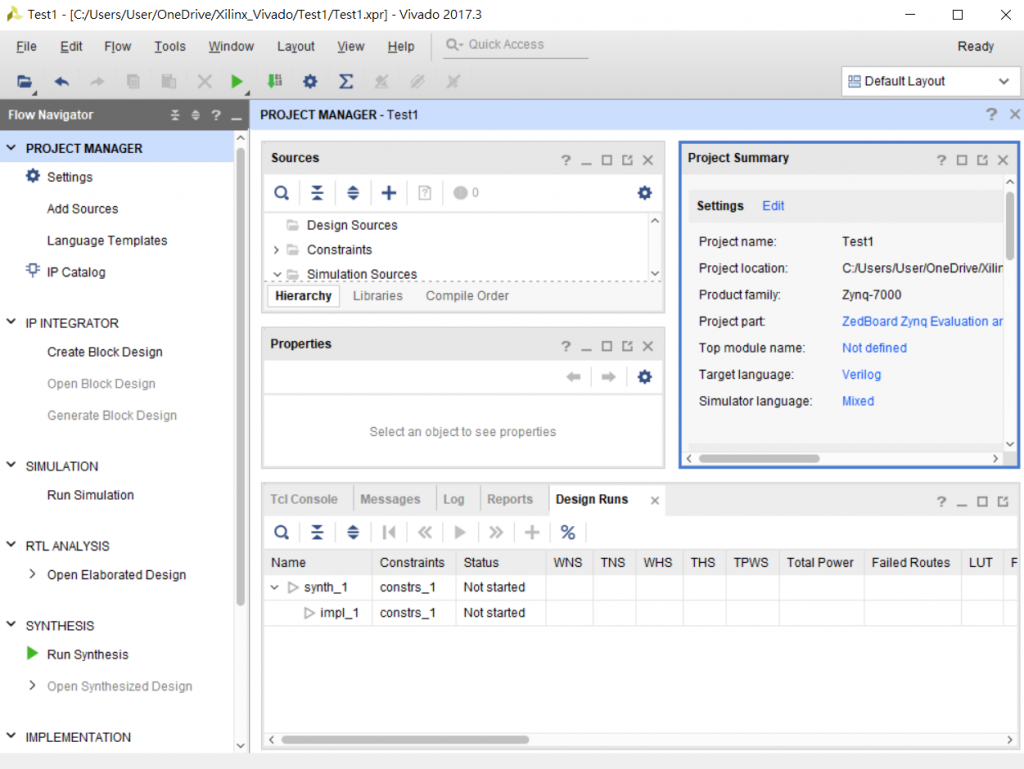Switch to the Tcl Console tab
Image resolution: width=1024 pixels, height=769 pixels.
304,499
